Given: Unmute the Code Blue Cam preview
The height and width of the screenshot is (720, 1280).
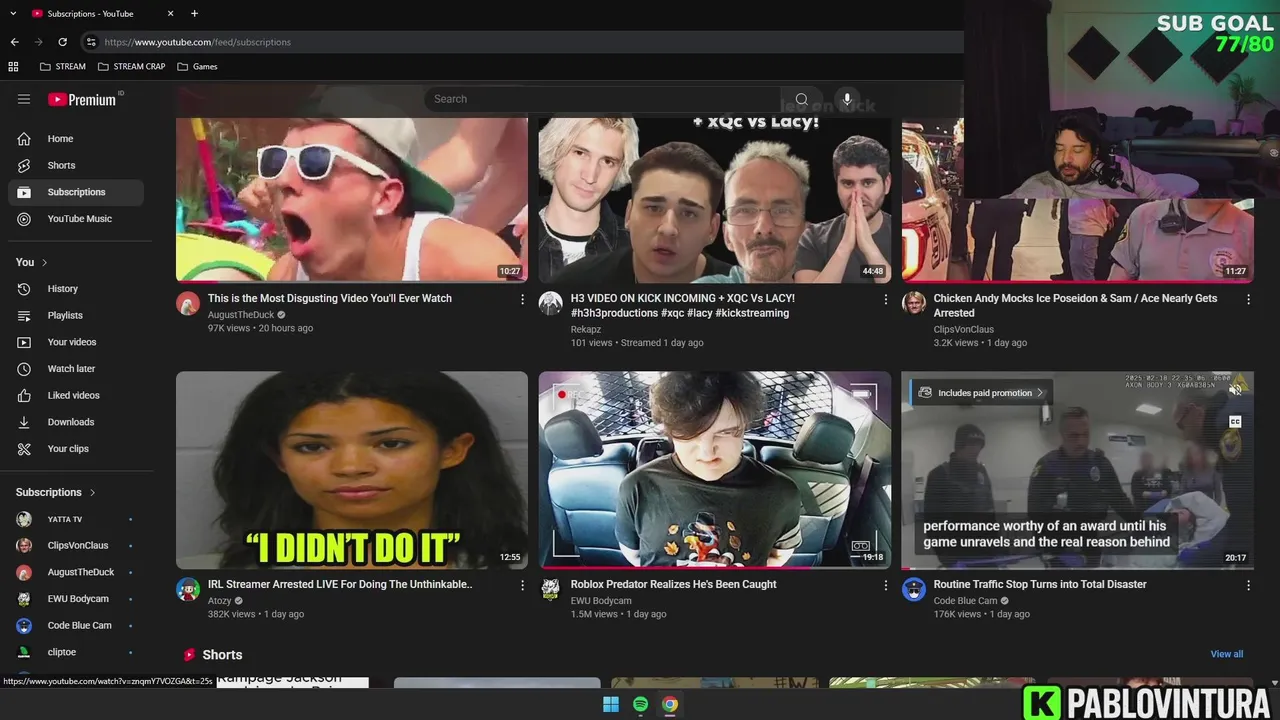Looking at the screenshot, I should (x=1236, y=391).
